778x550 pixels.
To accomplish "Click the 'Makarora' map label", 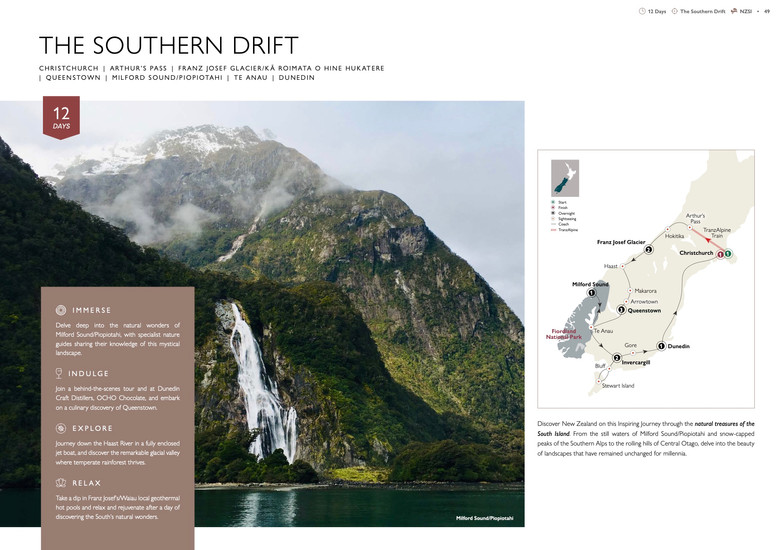I will point(646,291).
